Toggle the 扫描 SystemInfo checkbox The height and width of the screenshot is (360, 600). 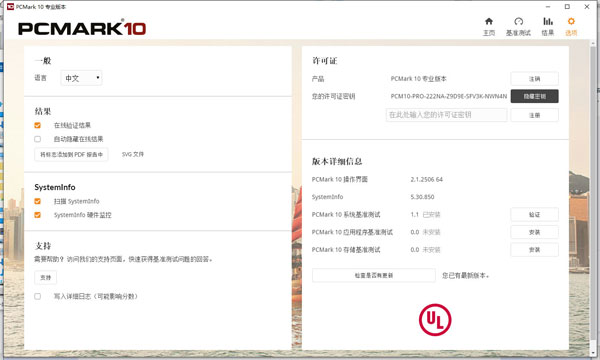[x=38, y=201]
